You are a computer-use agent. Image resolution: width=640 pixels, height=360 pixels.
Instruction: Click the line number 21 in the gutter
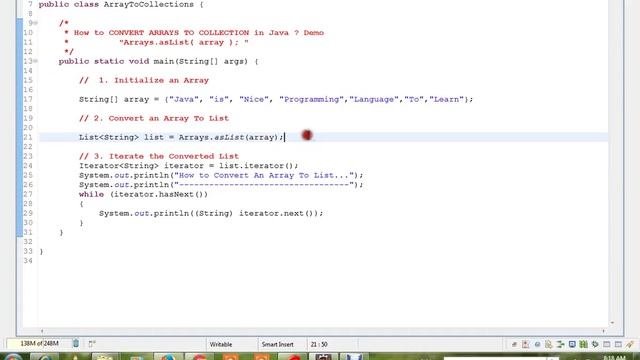[x=28, y=138]
